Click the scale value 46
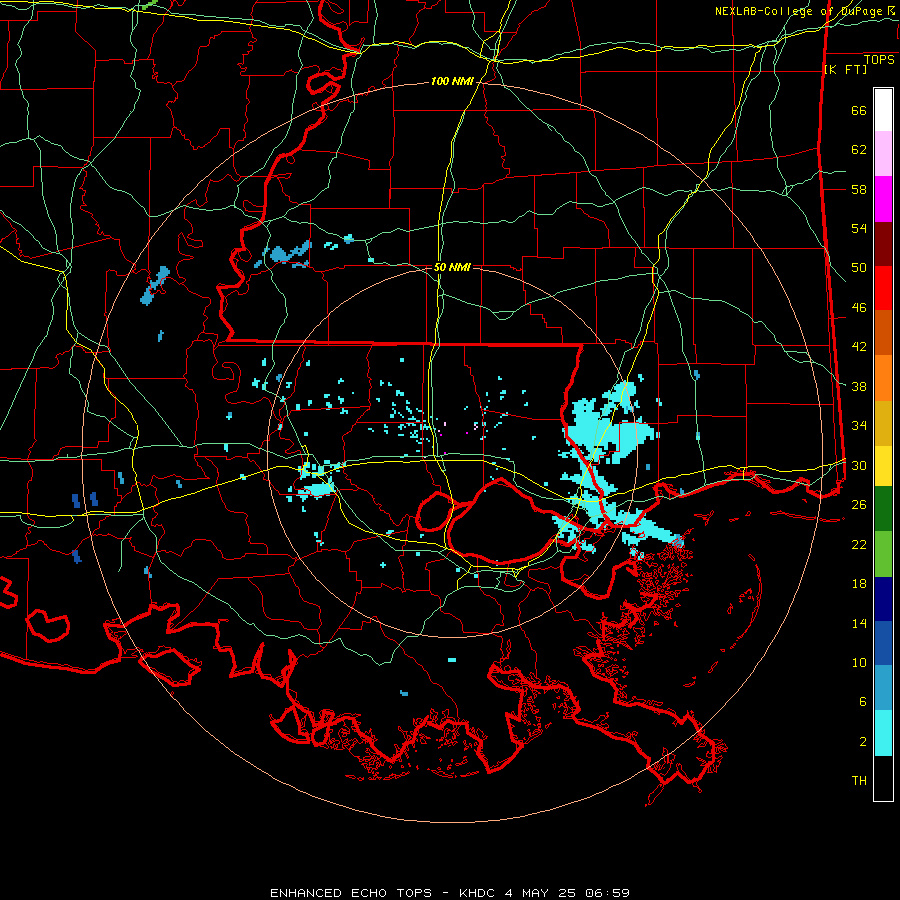The width and height of the screenshot is (900, 900). click(x=859, y=308)
